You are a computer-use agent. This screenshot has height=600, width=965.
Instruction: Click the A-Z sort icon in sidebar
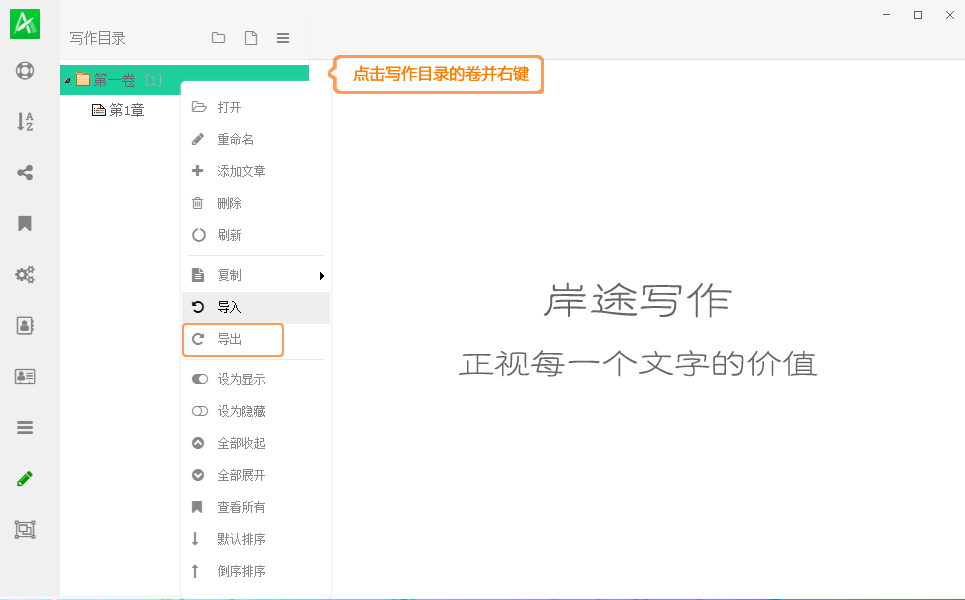pos(25,122)
